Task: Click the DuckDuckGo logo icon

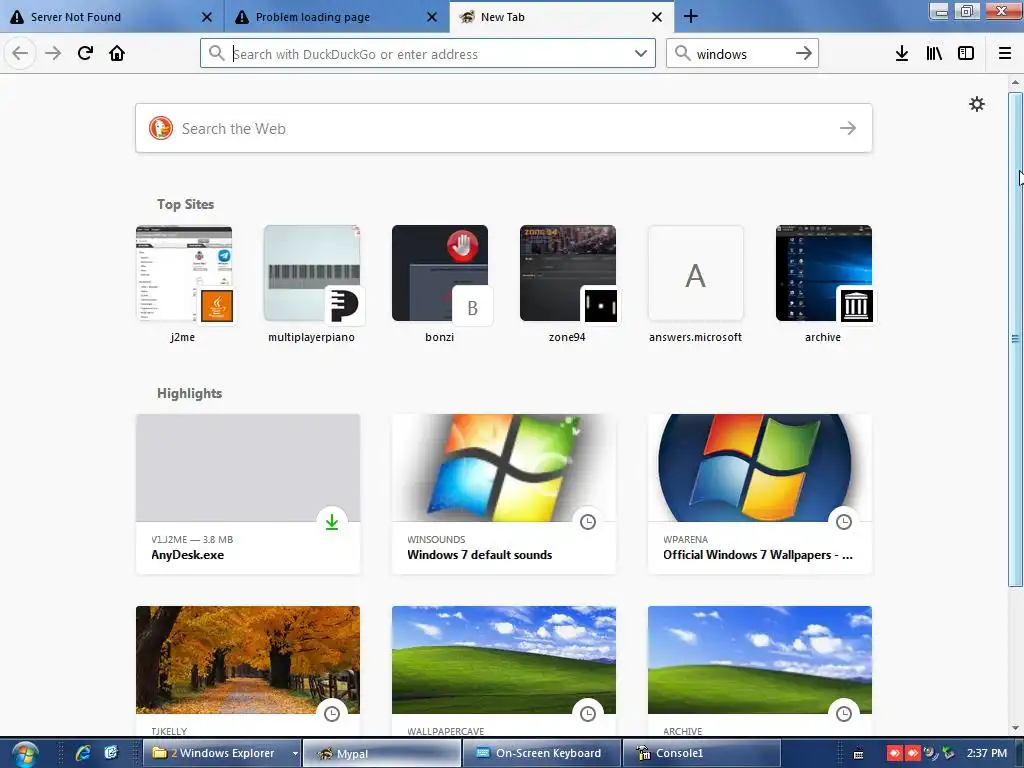Action: (x=161, y=128)
